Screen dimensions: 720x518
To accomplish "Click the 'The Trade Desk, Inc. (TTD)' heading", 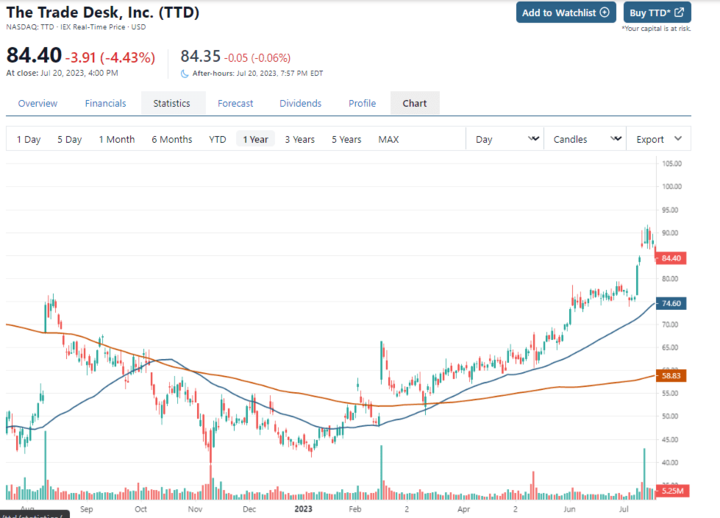I will tap(103, 12).
